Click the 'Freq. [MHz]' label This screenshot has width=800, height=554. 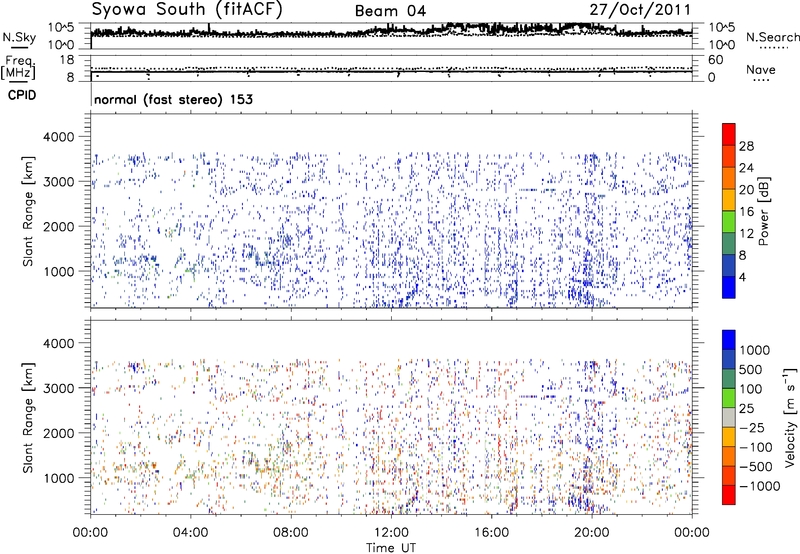pyautogui.click(x=18, y=67)
